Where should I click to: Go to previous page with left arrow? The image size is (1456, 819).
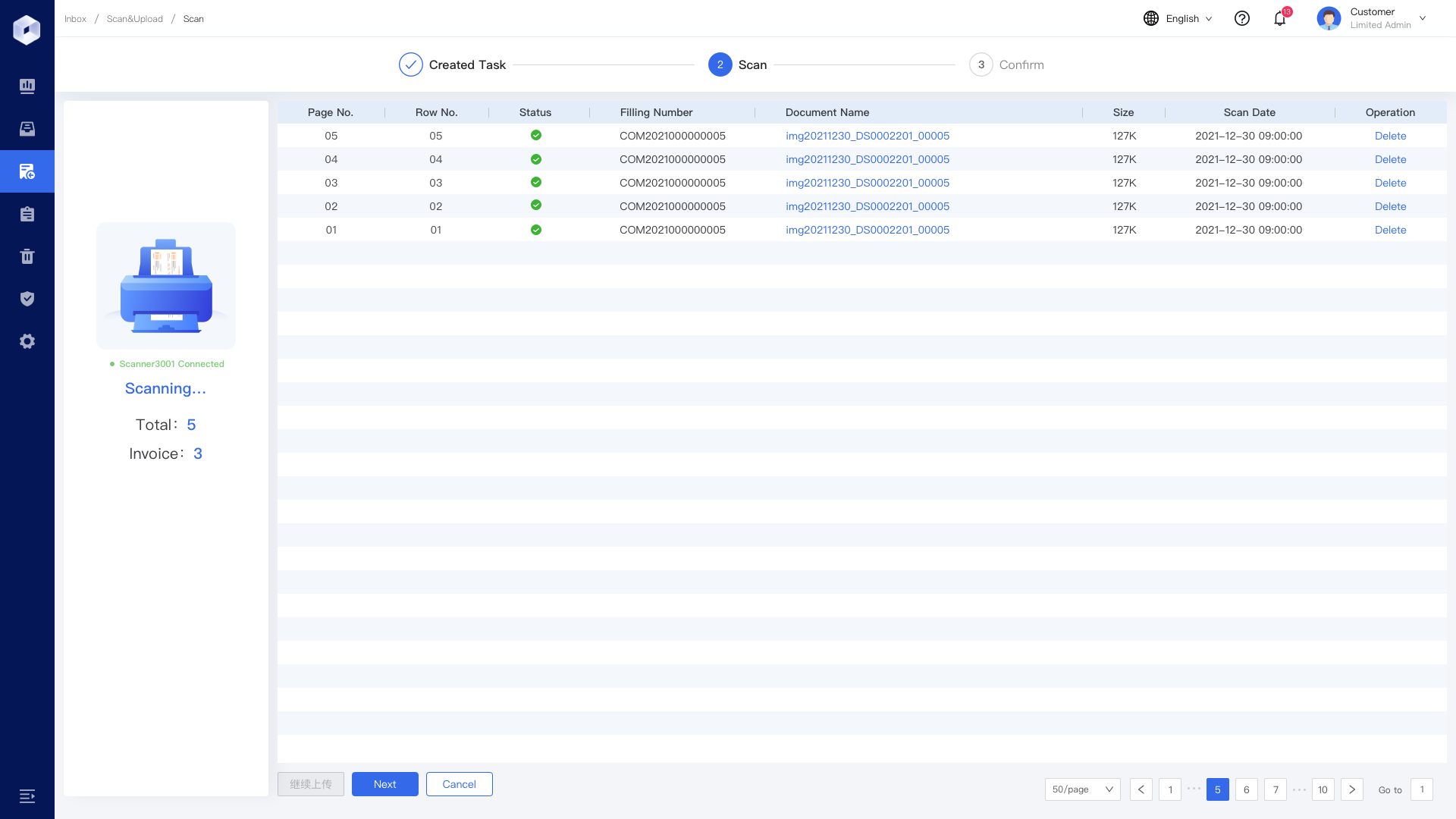[x=1141, y=789]
